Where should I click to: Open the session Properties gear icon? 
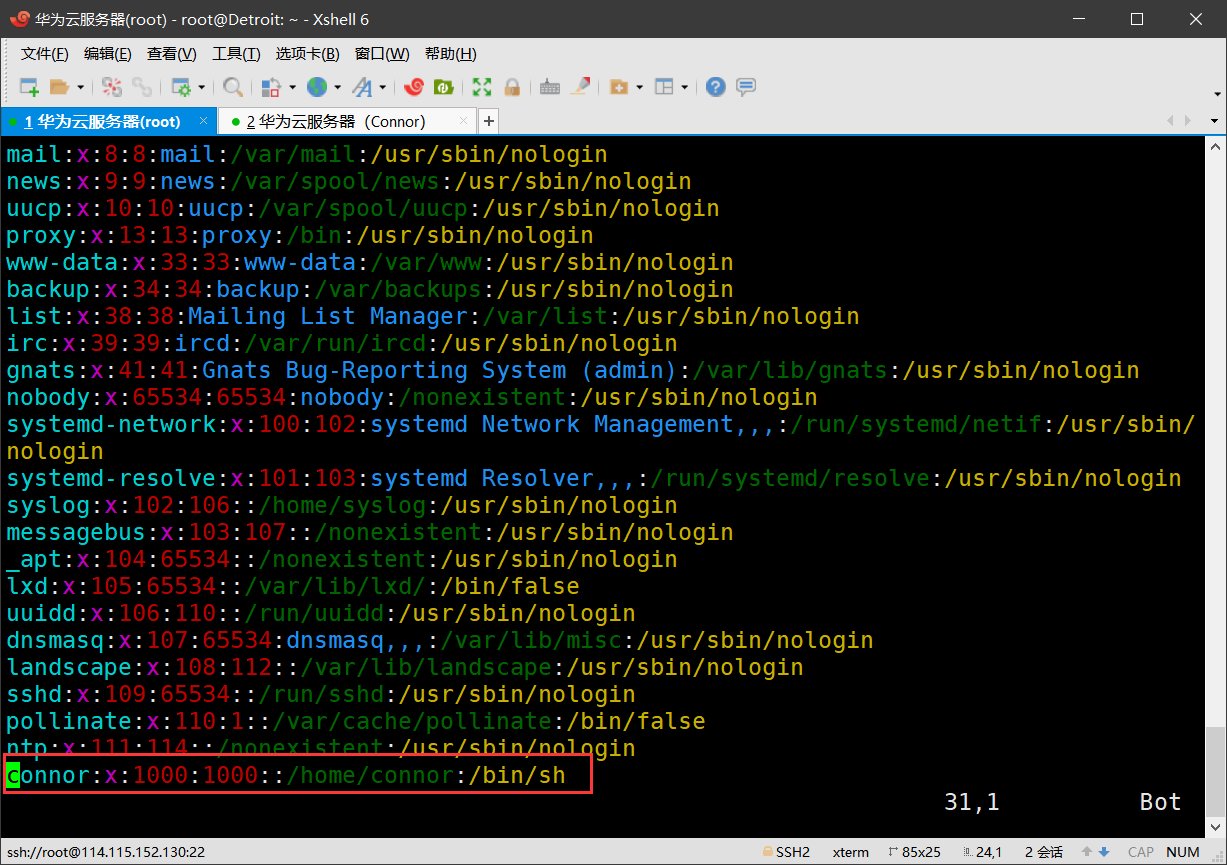click(181, 87)
